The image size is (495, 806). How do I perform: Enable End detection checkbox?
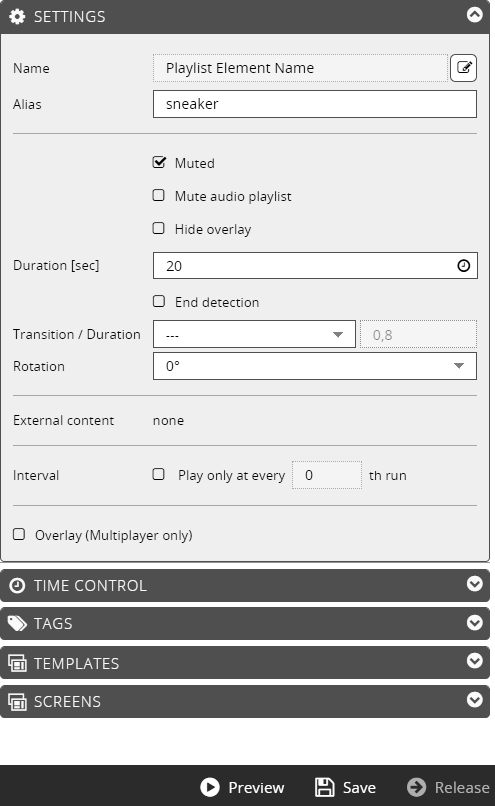point(159,301)
